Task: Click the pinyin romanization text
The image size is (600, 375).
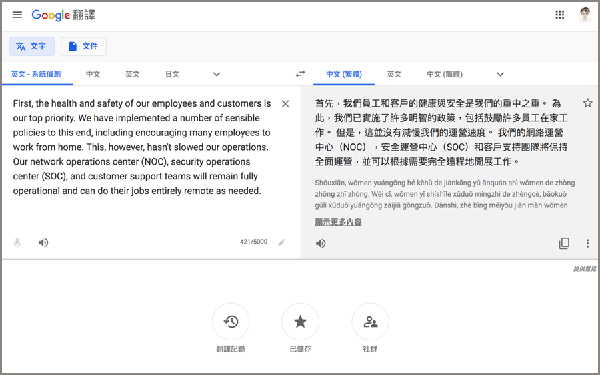Action: [x=445, y=194]
